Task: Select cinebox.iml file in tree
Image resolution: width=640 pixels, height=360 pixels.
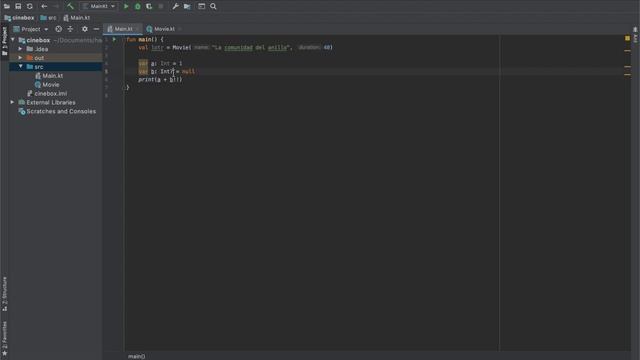Action: click(47, 93)
